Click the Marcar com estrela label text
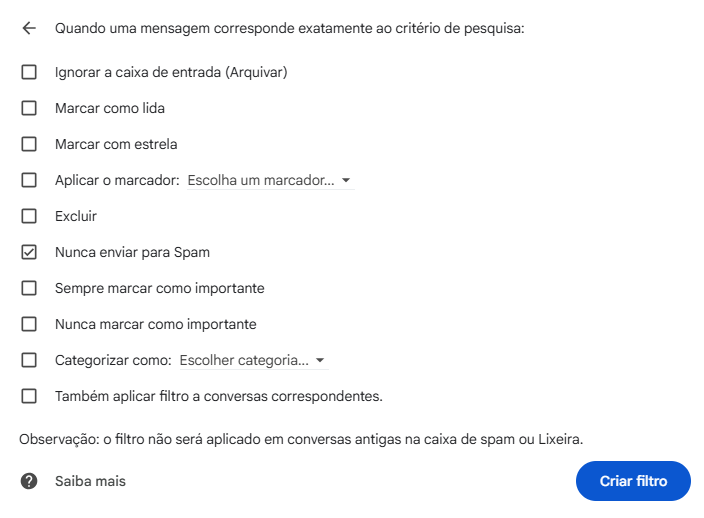The height and width of the screenshot is (518, 704). coord(116,144)
